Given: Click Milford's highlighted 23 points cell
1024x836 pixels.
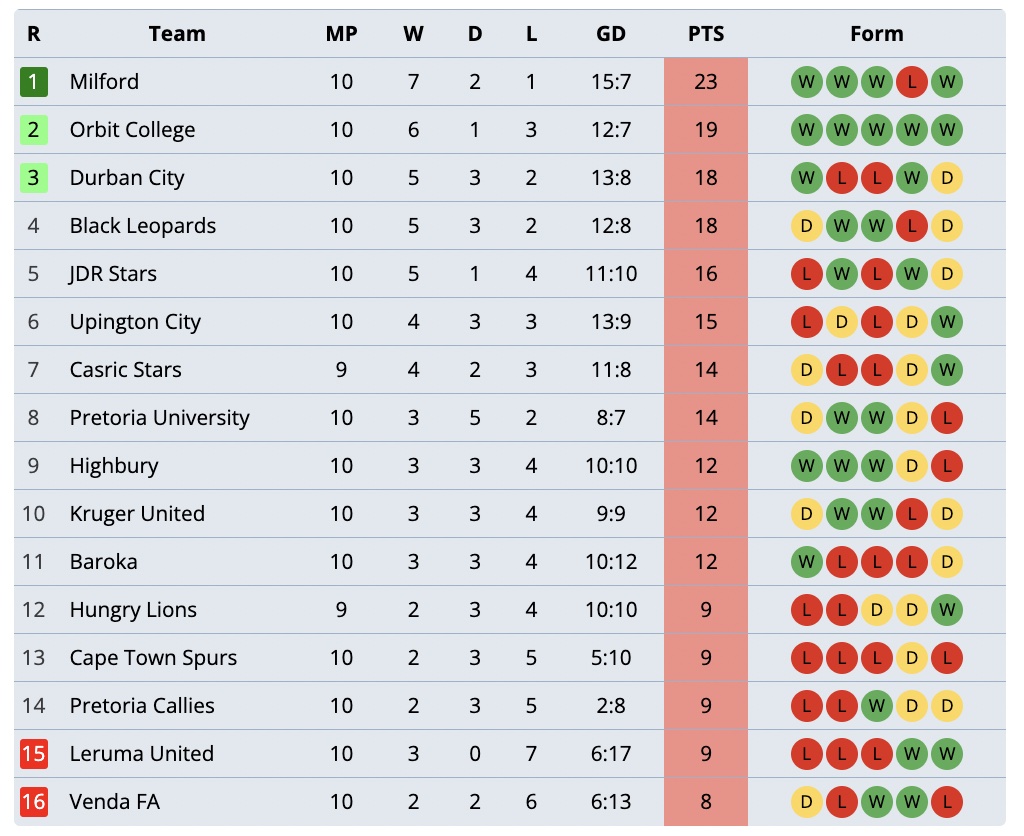Looking at the screenshot, I should pyautogui.click(x=706, y=82).
